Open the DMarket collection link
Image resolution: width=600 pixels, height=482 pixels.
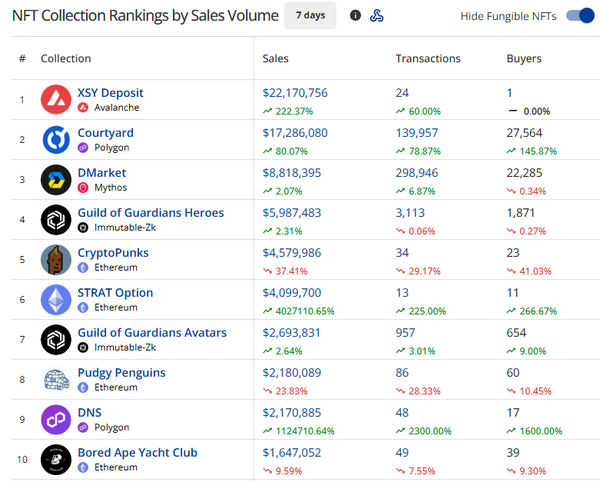(102, 173)
